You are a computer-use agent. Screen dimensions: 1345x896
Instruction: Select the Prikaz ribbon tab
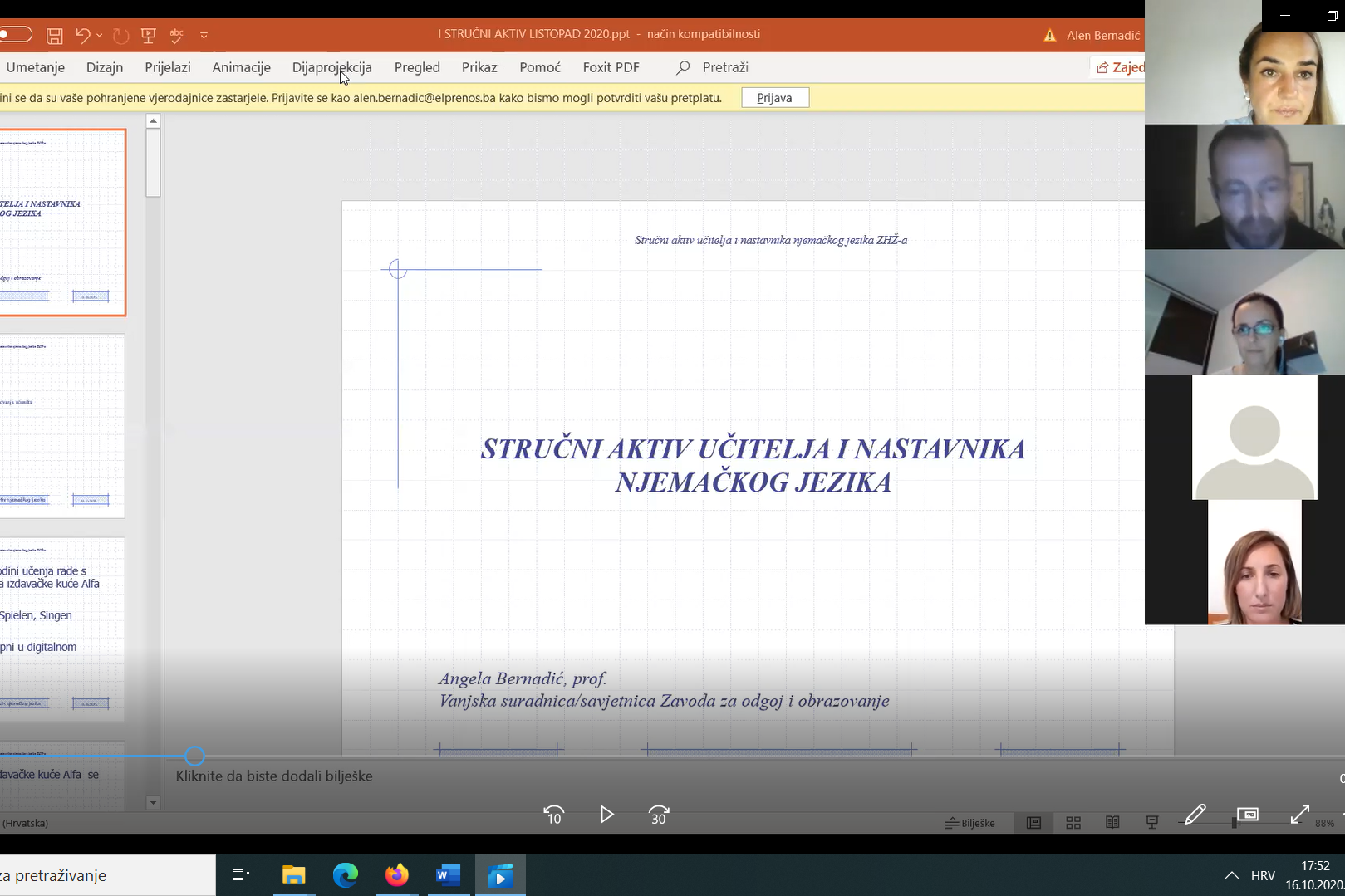479,67
